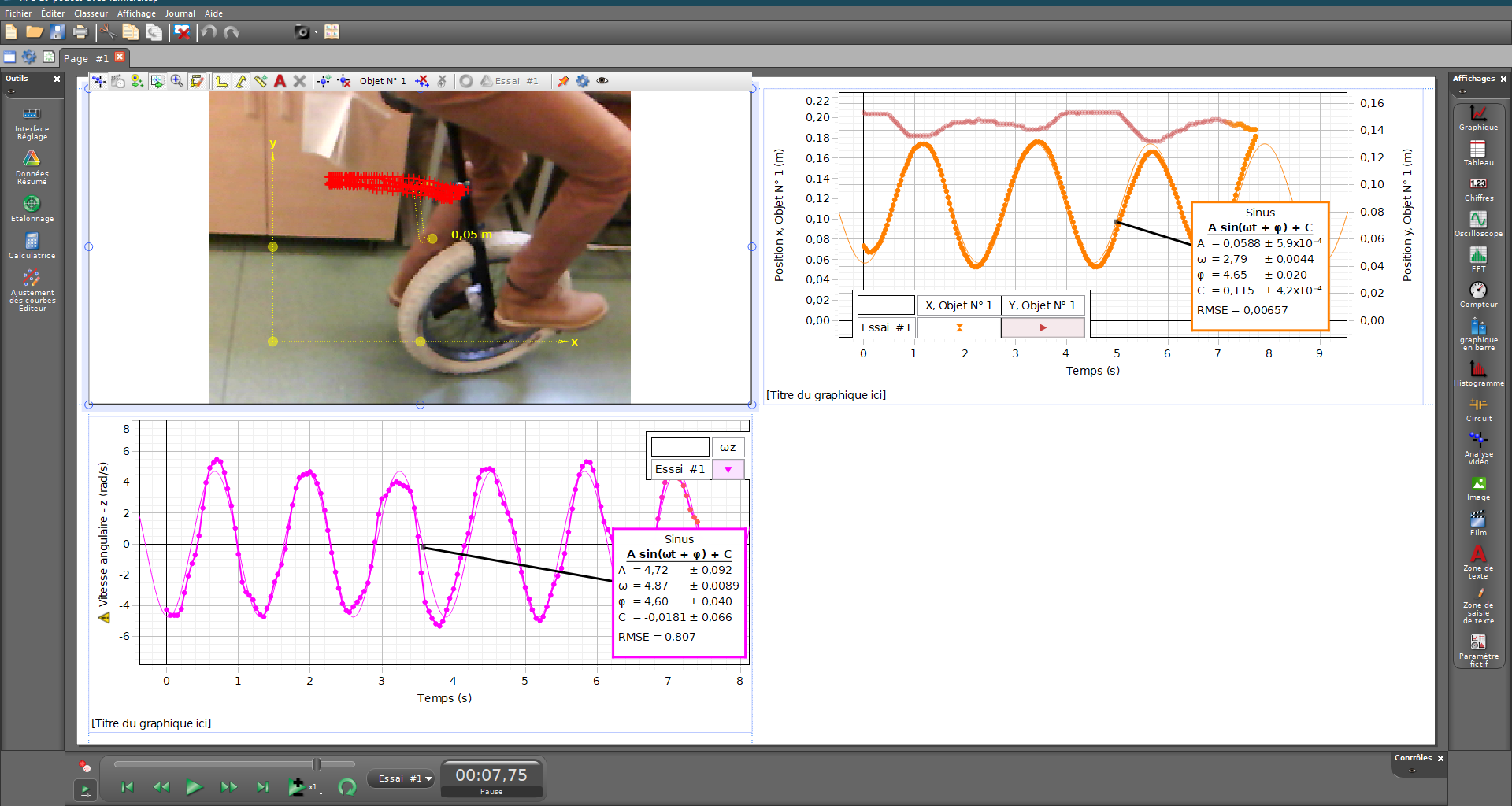Open Ajustement des courbes Editeur
Viewport: 1512px width, 806px height.
[31, 290]
